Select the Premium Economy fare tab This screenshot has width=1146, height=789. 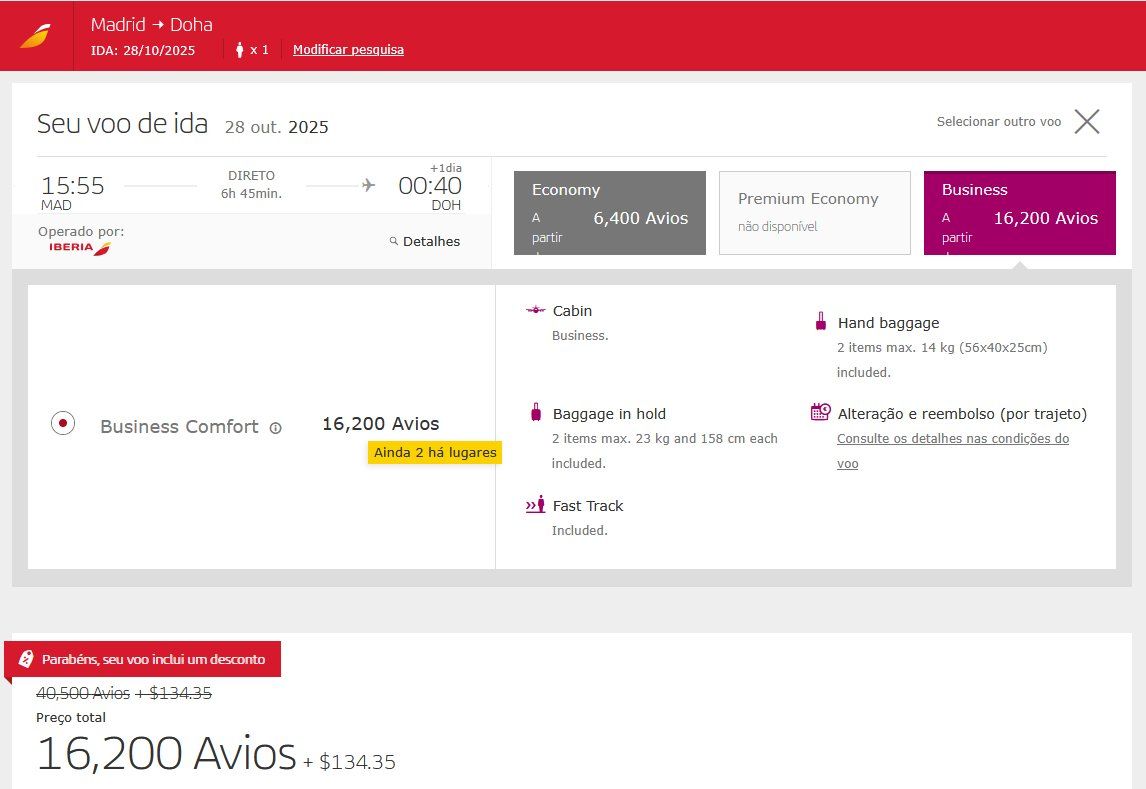tap(815, 213)
